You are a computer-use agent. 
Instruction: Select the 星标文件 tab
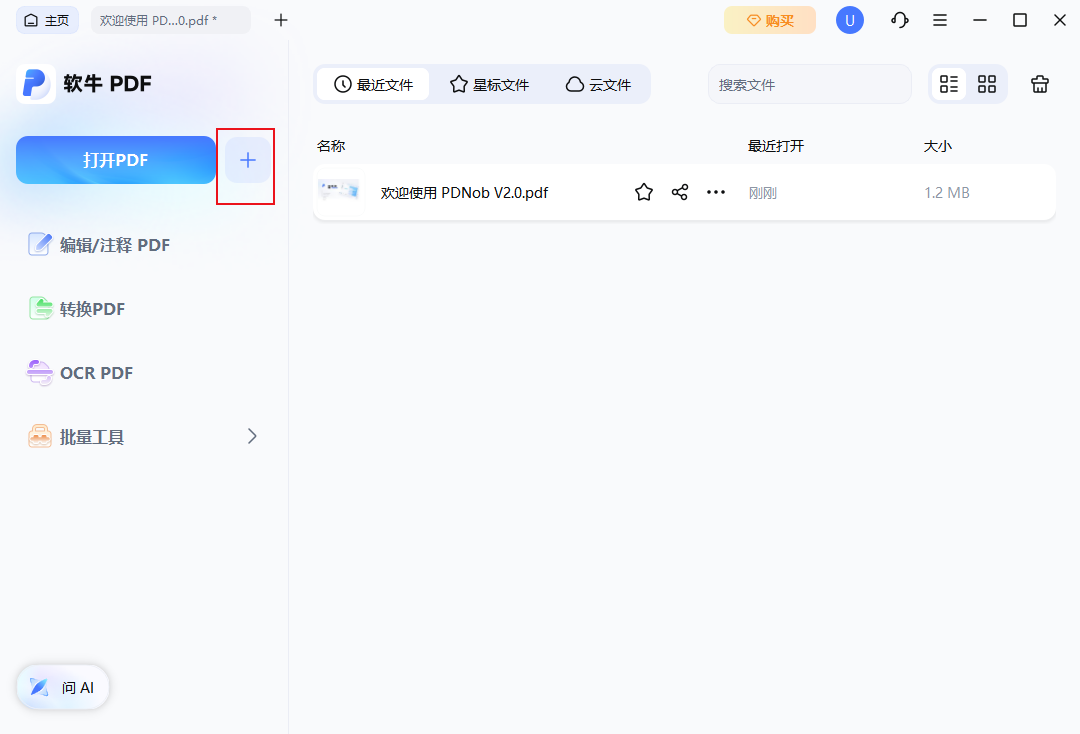click(489, 84)
